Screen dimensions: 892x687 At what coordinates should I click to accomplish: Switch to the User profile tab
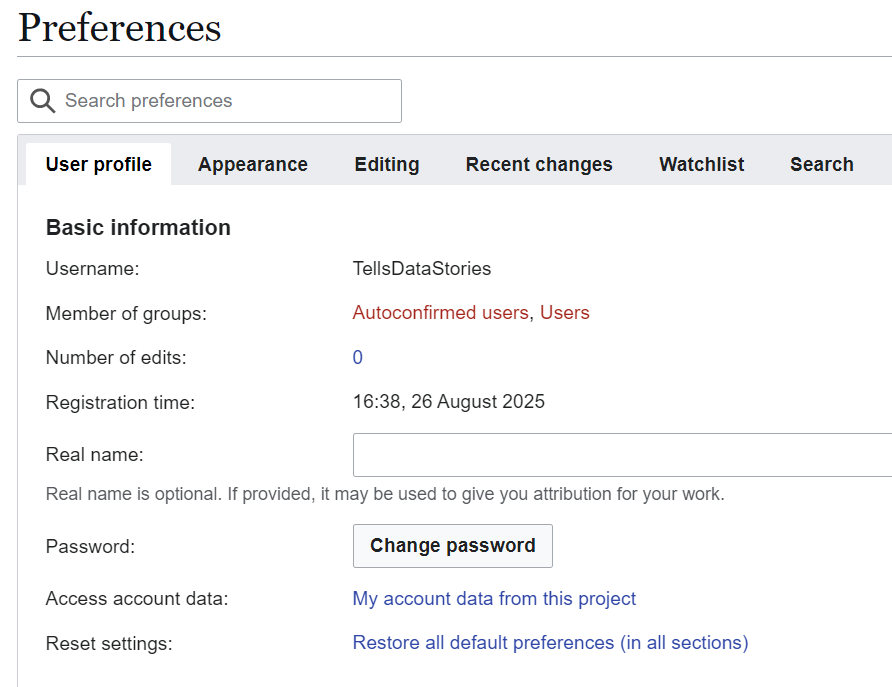pyautogui.click(x=99, y=165)
